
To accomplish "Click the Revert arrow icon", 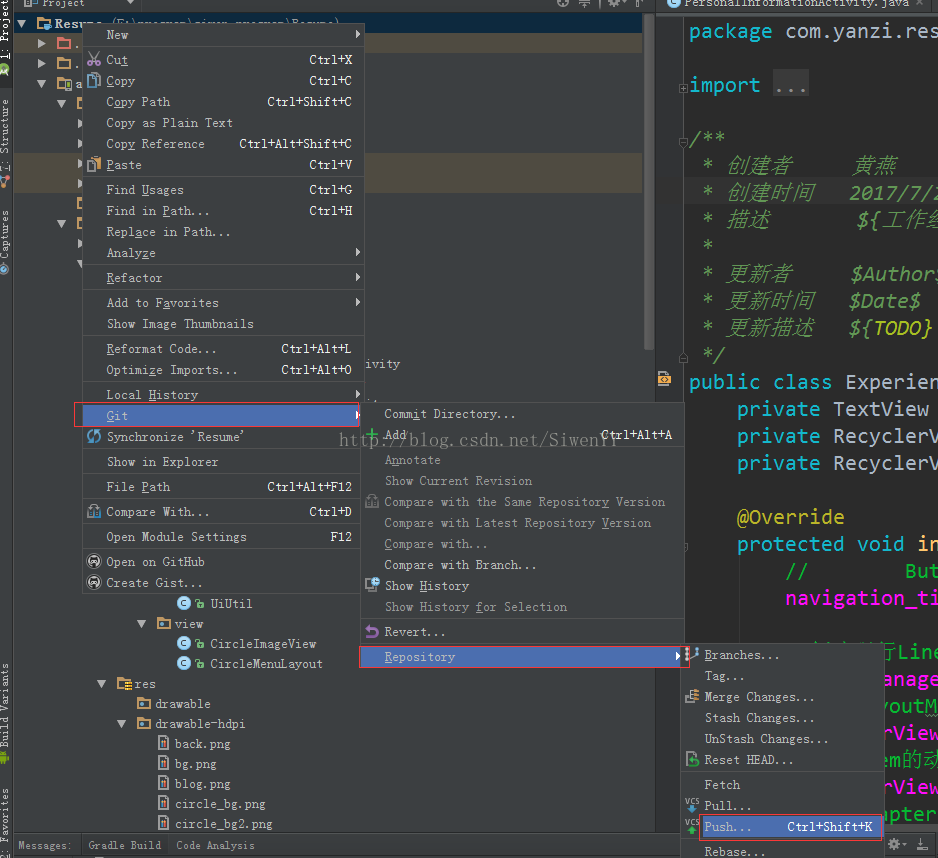I will (372, 631).
